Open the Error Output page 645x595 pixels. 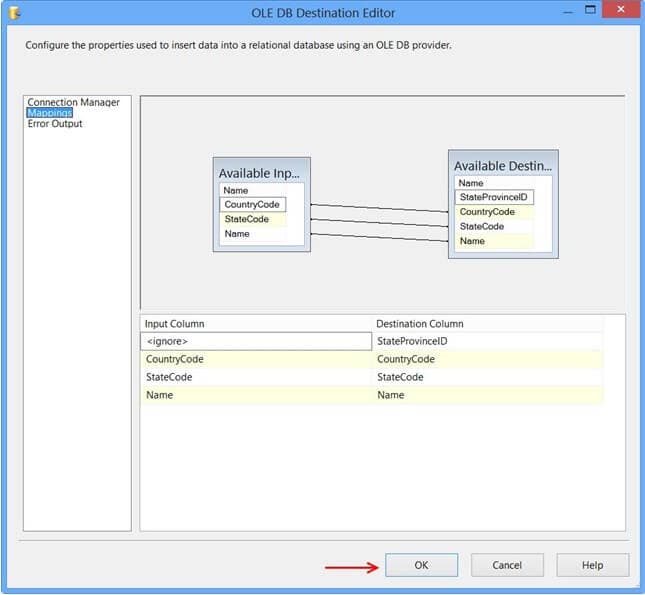coord(55,124)
